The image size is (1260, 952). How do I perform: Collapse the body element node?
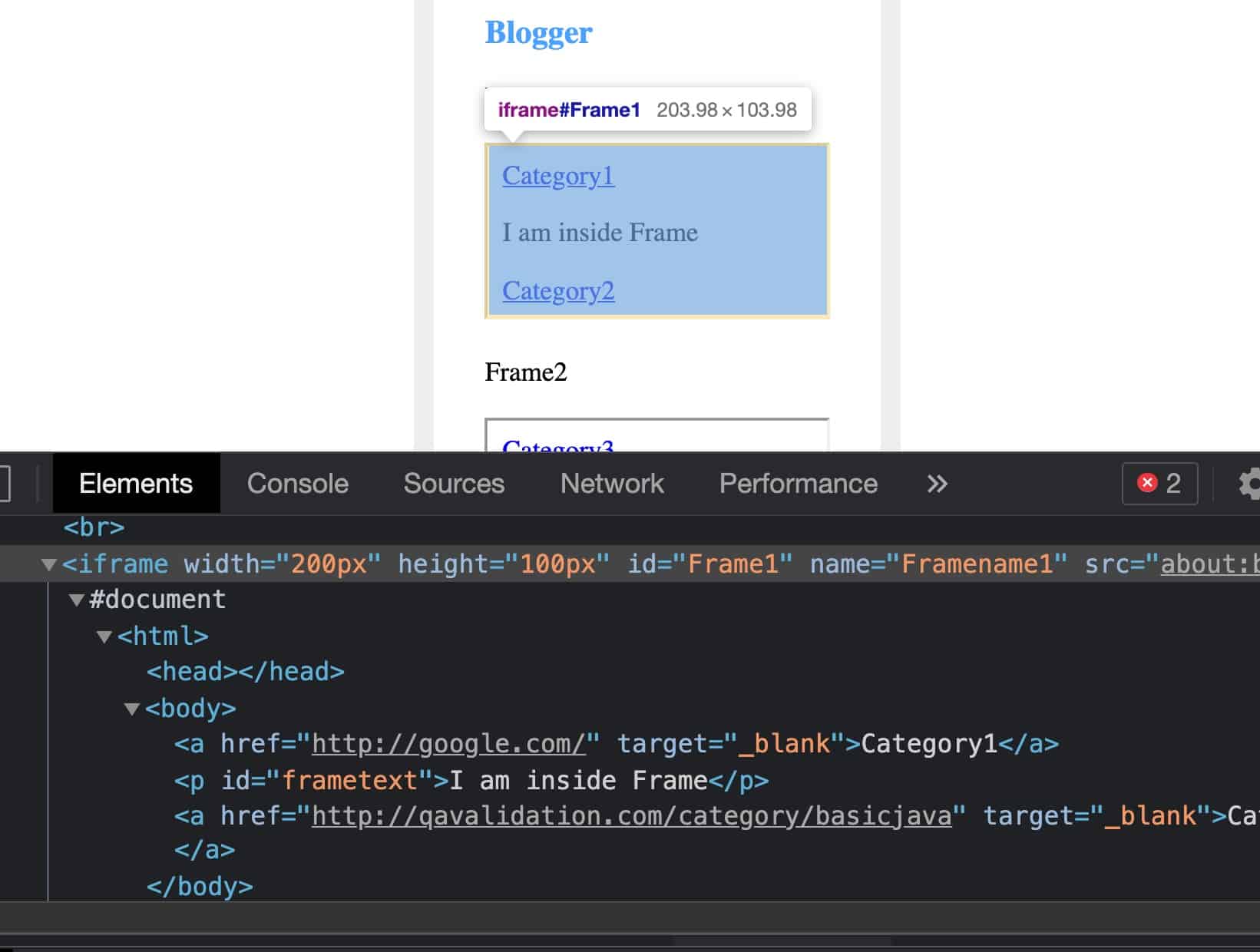(134, 709)
